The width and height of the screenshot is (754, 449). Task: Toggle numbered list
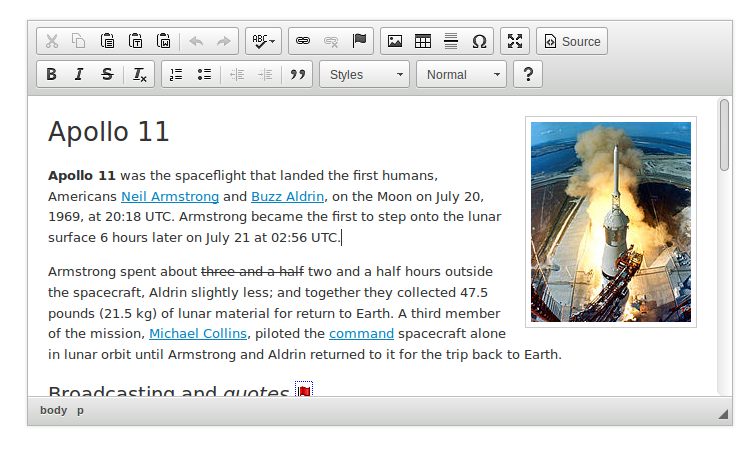tap(176, 75)
